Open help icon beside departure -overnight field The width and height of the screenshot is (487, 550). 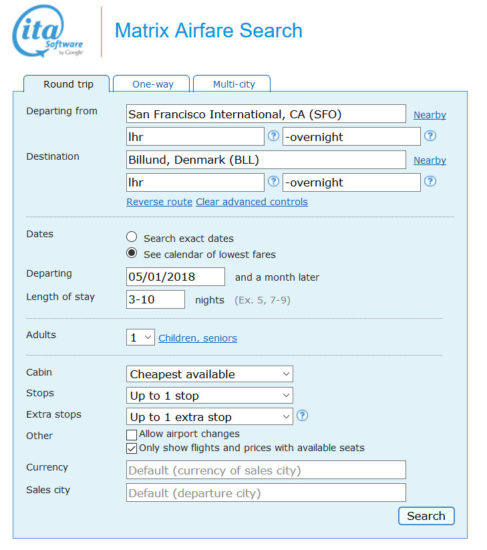click(430, 136)
